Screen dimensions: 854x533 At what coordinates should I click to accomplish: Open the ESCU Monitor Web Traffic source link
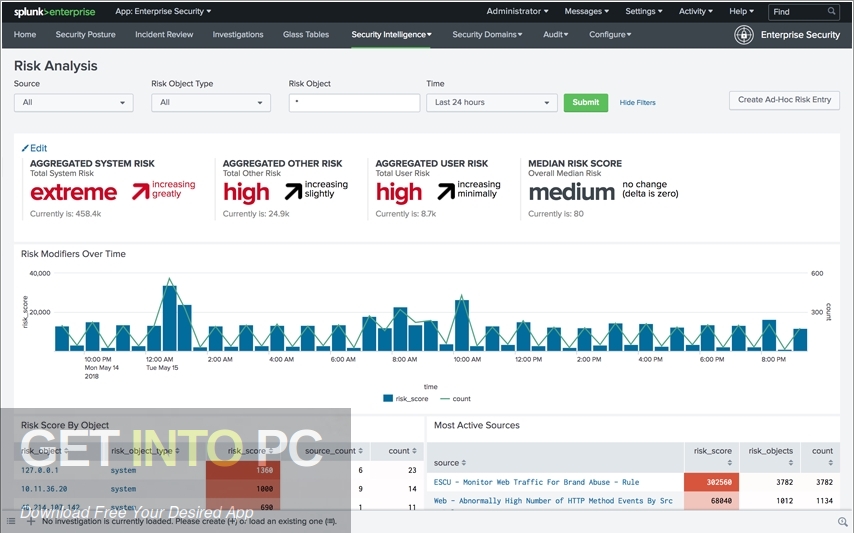point(536,482)
